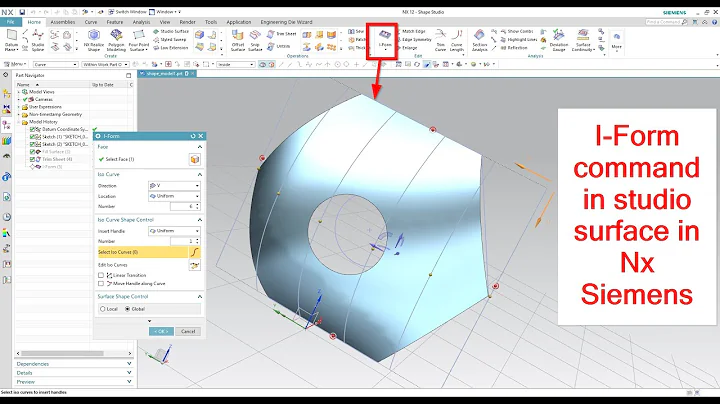Reset the I-Form dialog
The width and height of the screenshot is (720, 404).
coord(193,136)
